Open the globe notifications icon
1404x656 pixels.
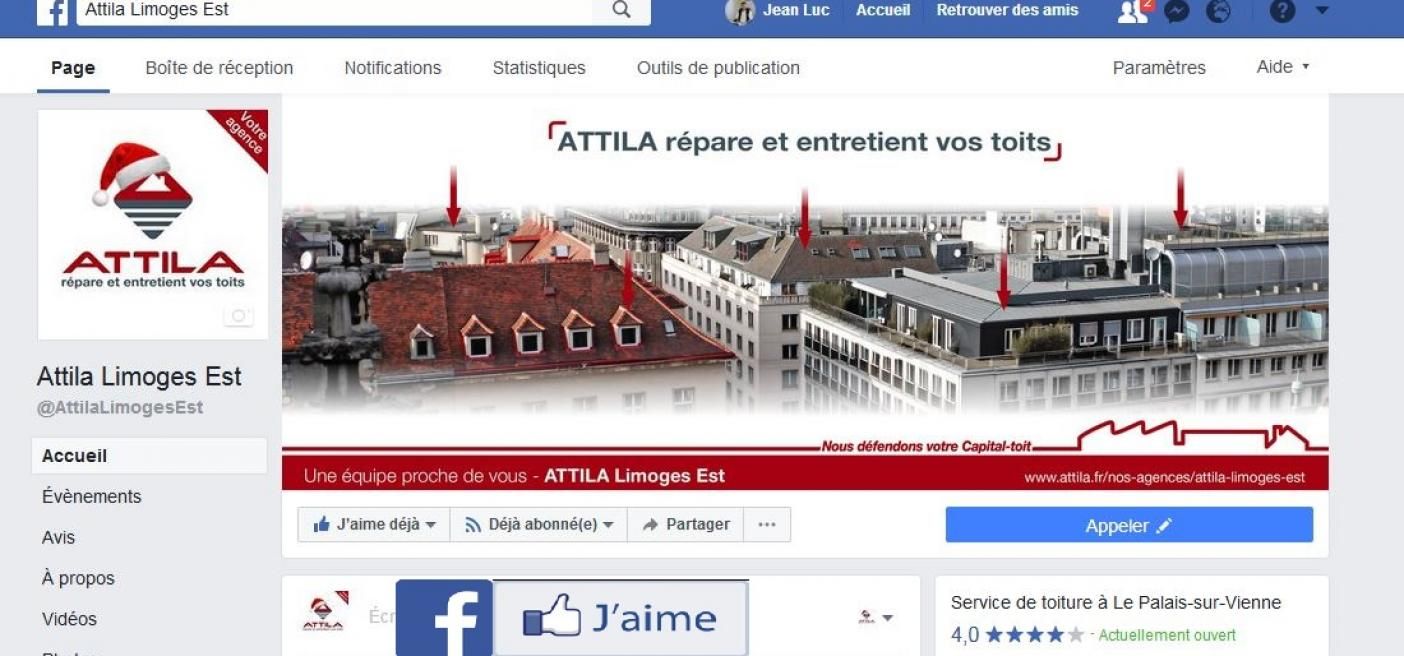pos(1218,11)
